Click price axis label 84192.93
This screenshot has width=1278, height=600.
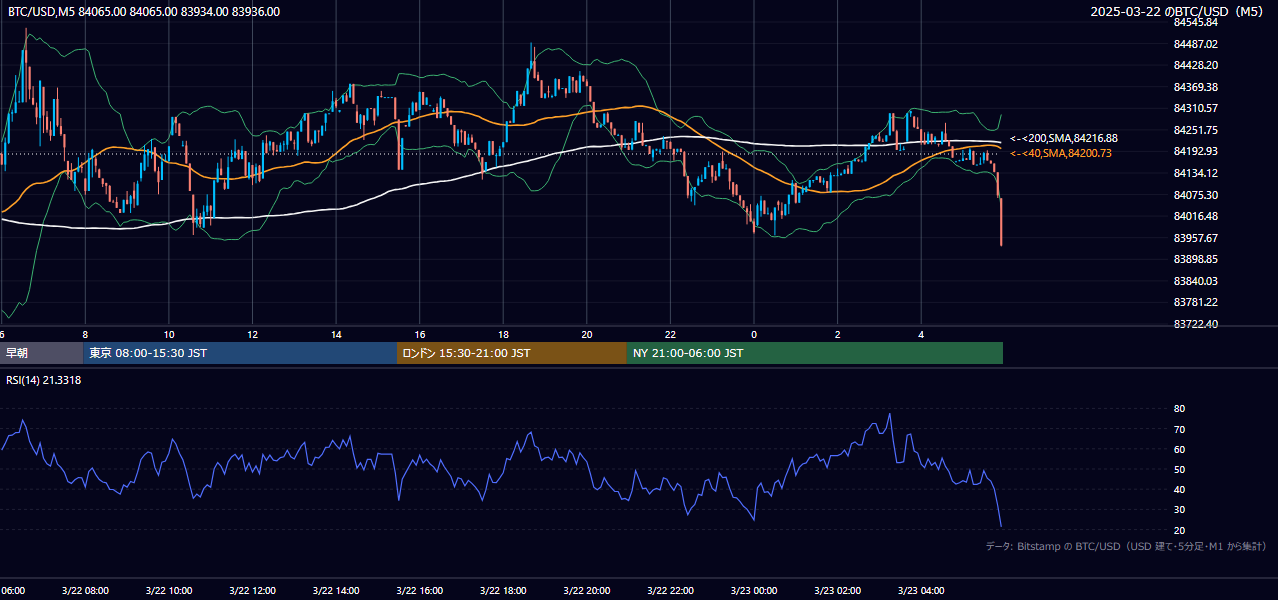point(1195,151)
